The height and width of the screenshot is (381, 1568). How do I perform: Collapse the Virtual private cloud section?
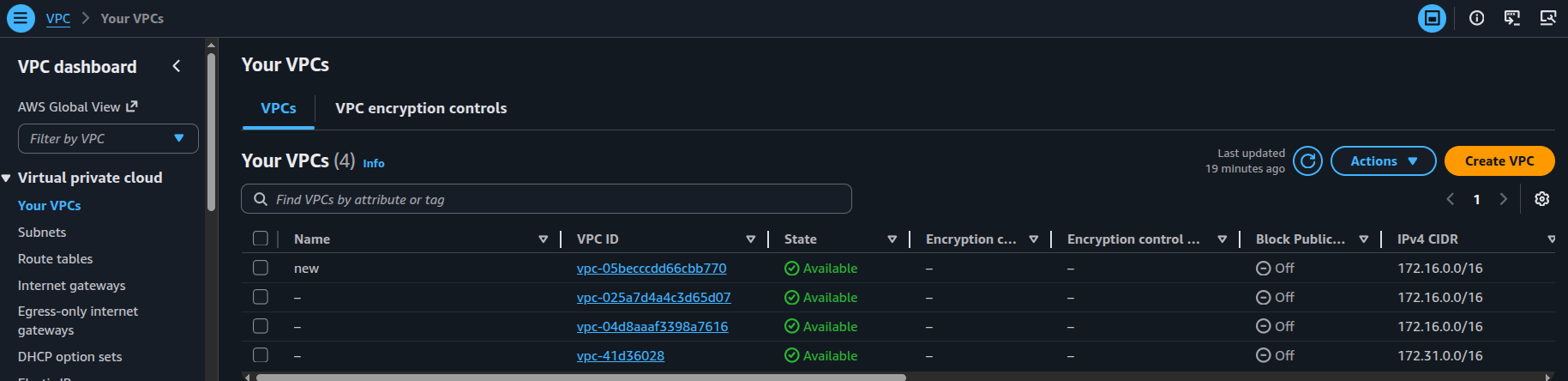point(7,178)
